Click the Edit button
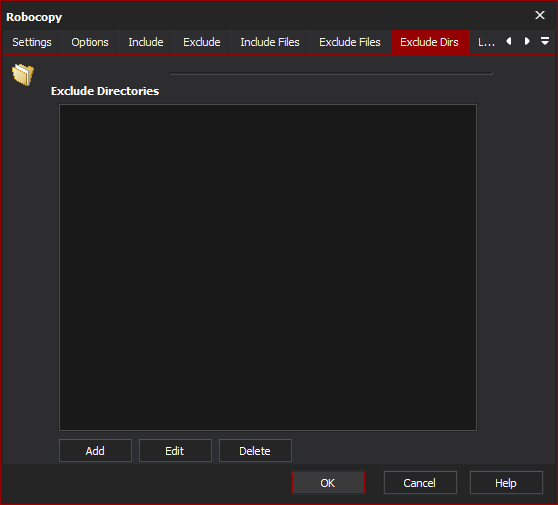The width and height of the screenshot is (558, 505). (x=175, y=451)
